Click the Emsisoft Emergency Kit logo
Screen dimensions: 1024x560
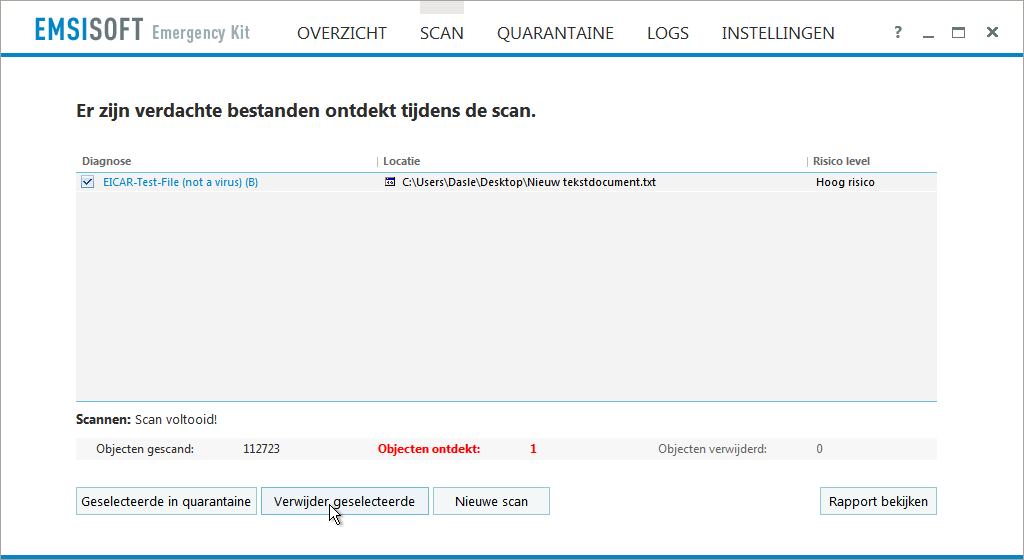(x=142, y=31)
